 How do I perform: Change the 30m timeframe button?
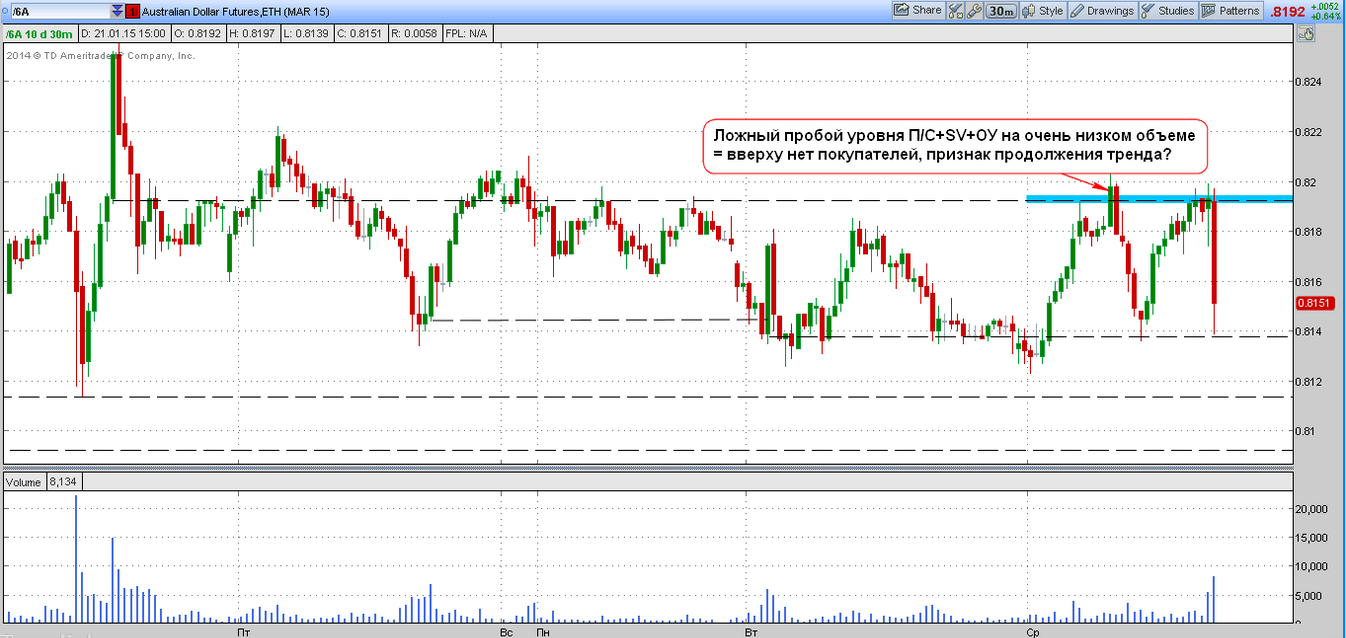pyautogui.click(x=1001, y=10)
